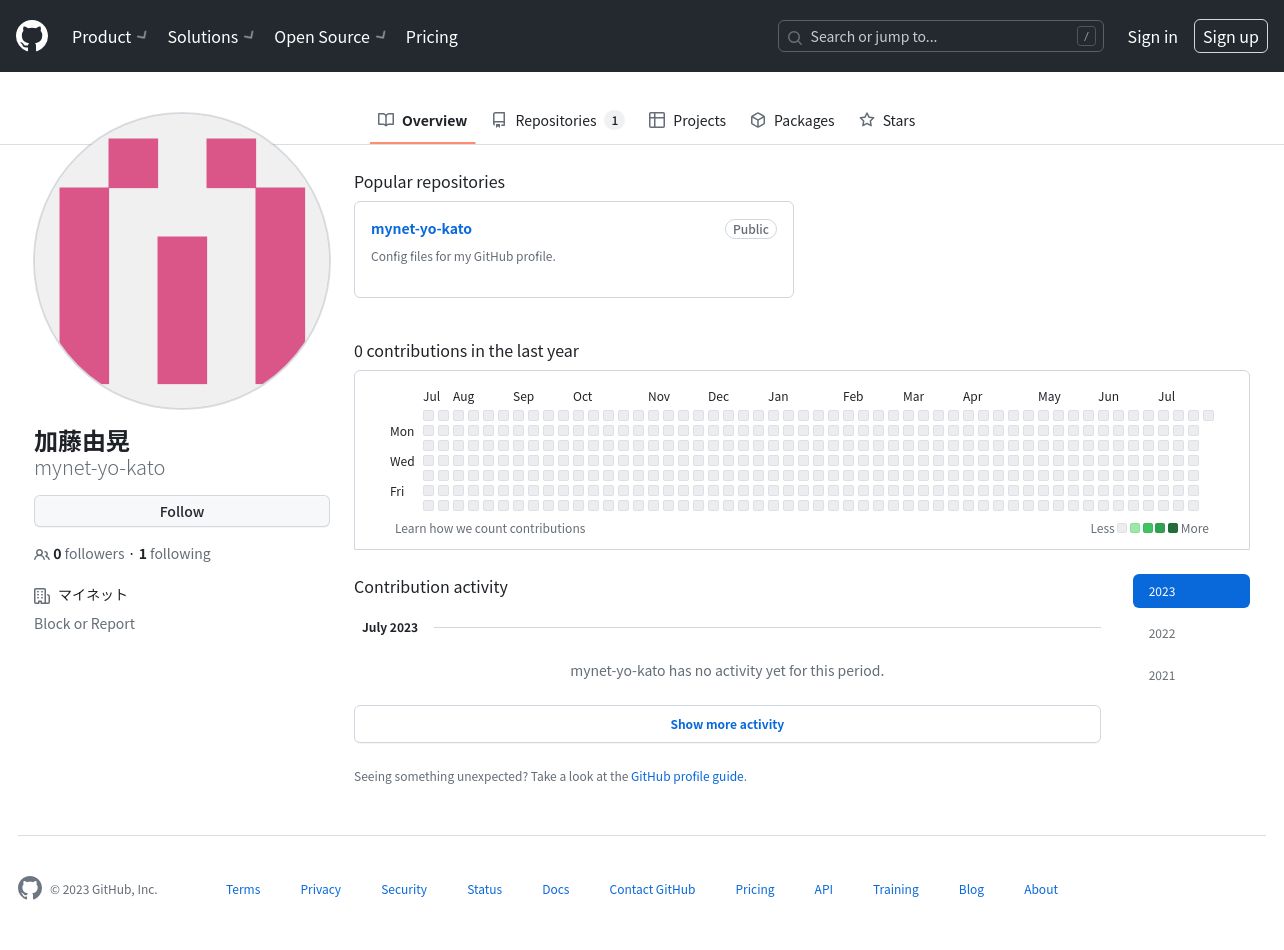Click the July 2023 activity heading
This screenshot has height=950, width=1284.
tap(390, 627)
